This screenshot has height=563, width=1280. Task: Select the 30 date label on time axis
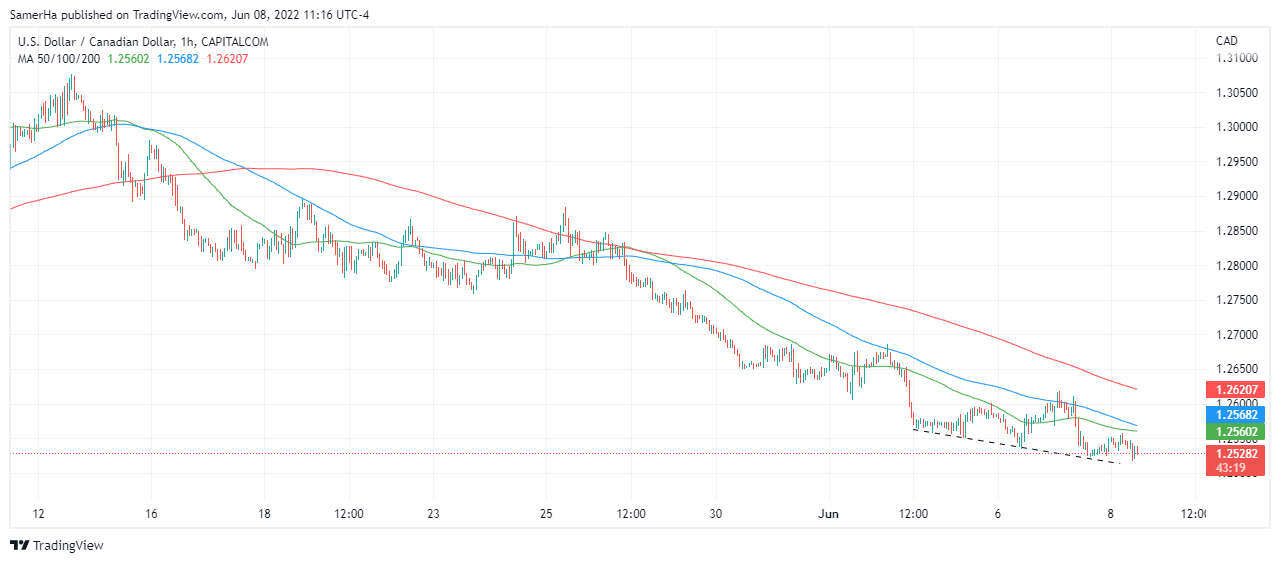[716, 514]
